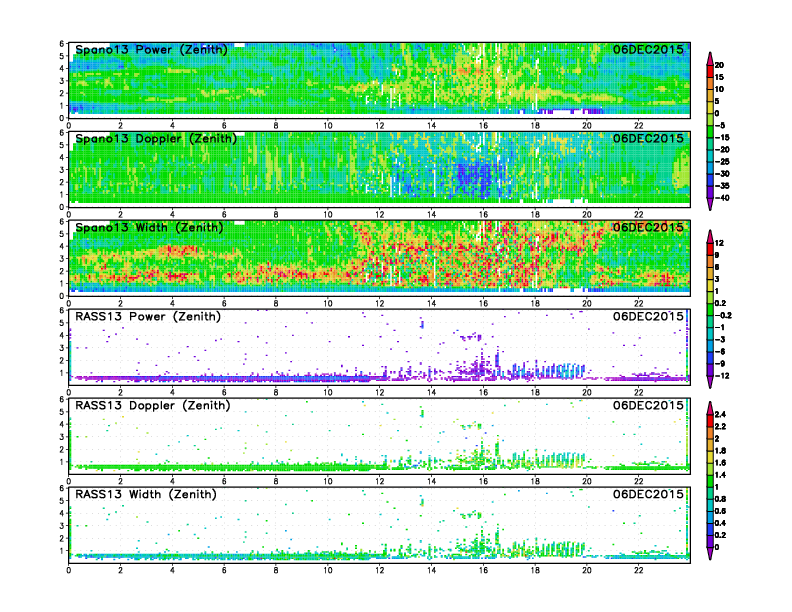Click the '15' label on the top colorbar

pos(719,77)
